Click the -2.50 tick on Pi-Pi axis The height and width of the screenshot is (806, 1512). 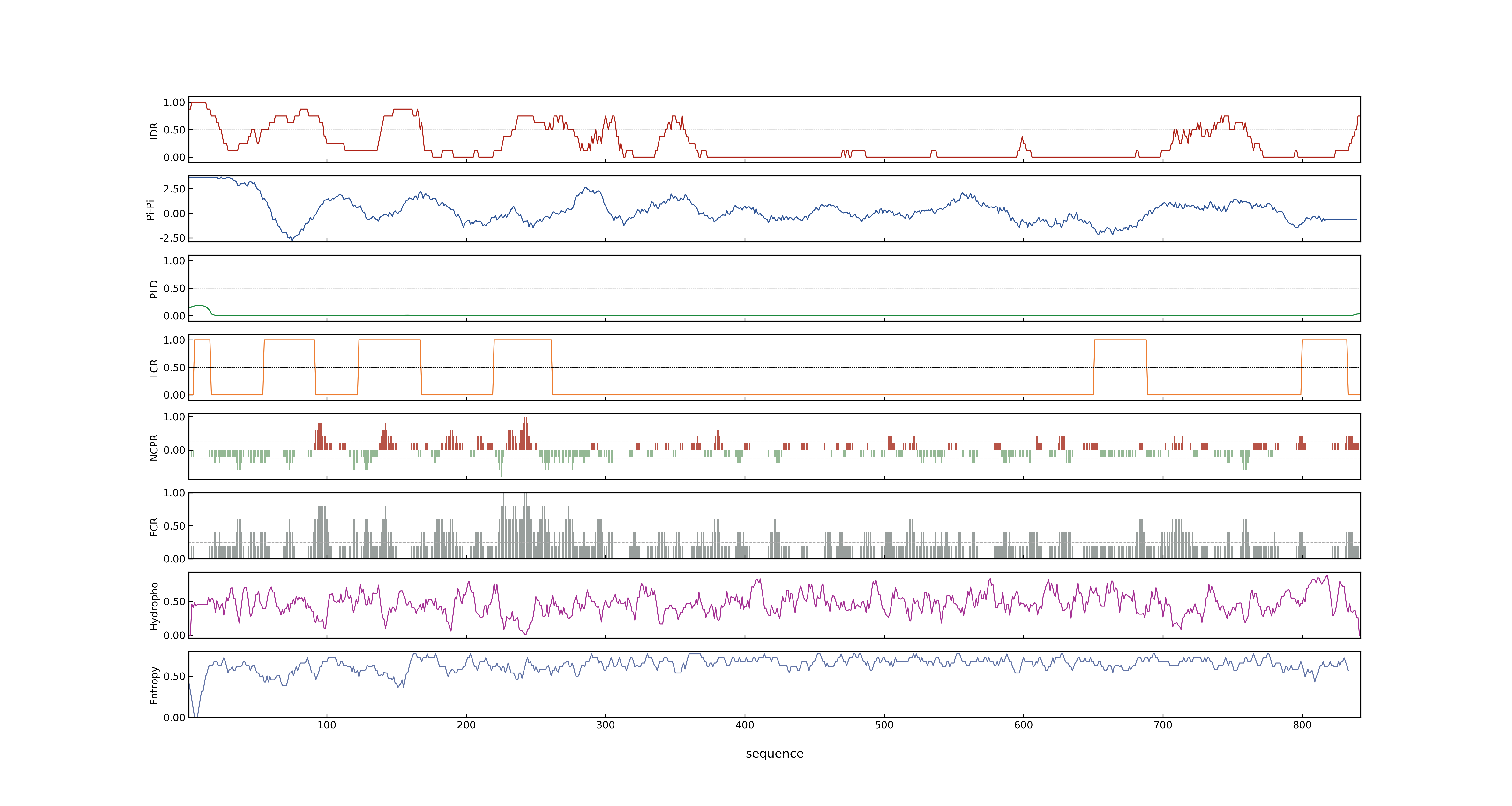pos(172,238)
